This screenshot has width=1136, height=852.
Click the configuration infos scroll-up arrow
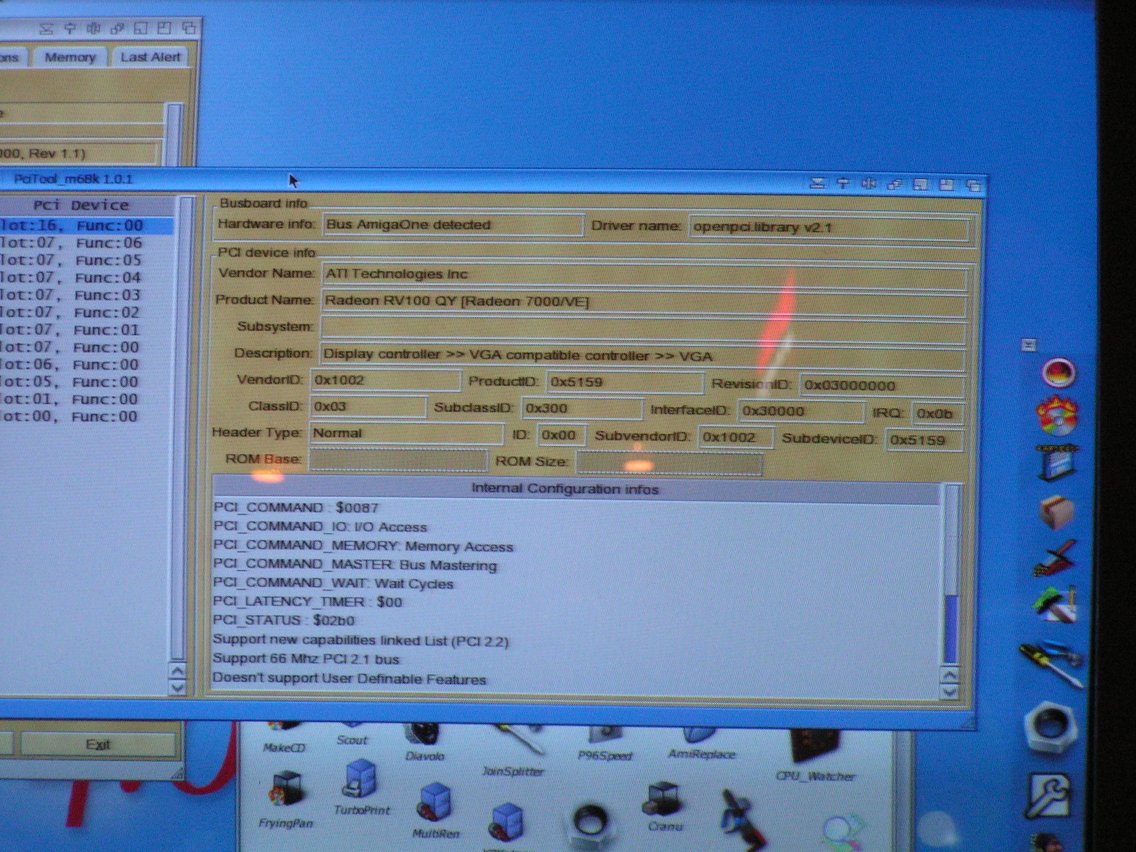(949, 675)
